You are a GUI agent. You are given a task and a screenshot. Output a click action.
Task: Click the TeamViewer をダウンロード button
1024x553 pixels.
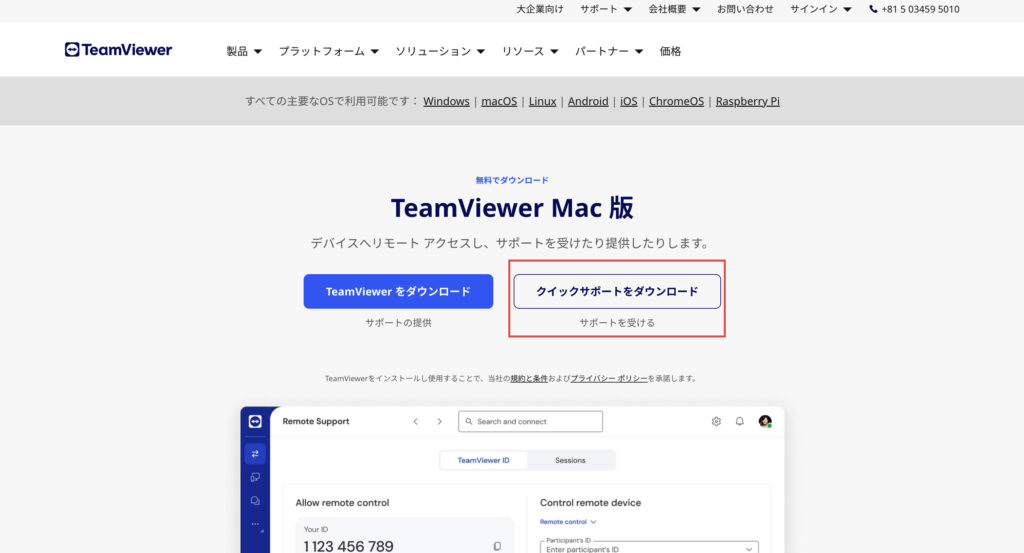point(398,292)
